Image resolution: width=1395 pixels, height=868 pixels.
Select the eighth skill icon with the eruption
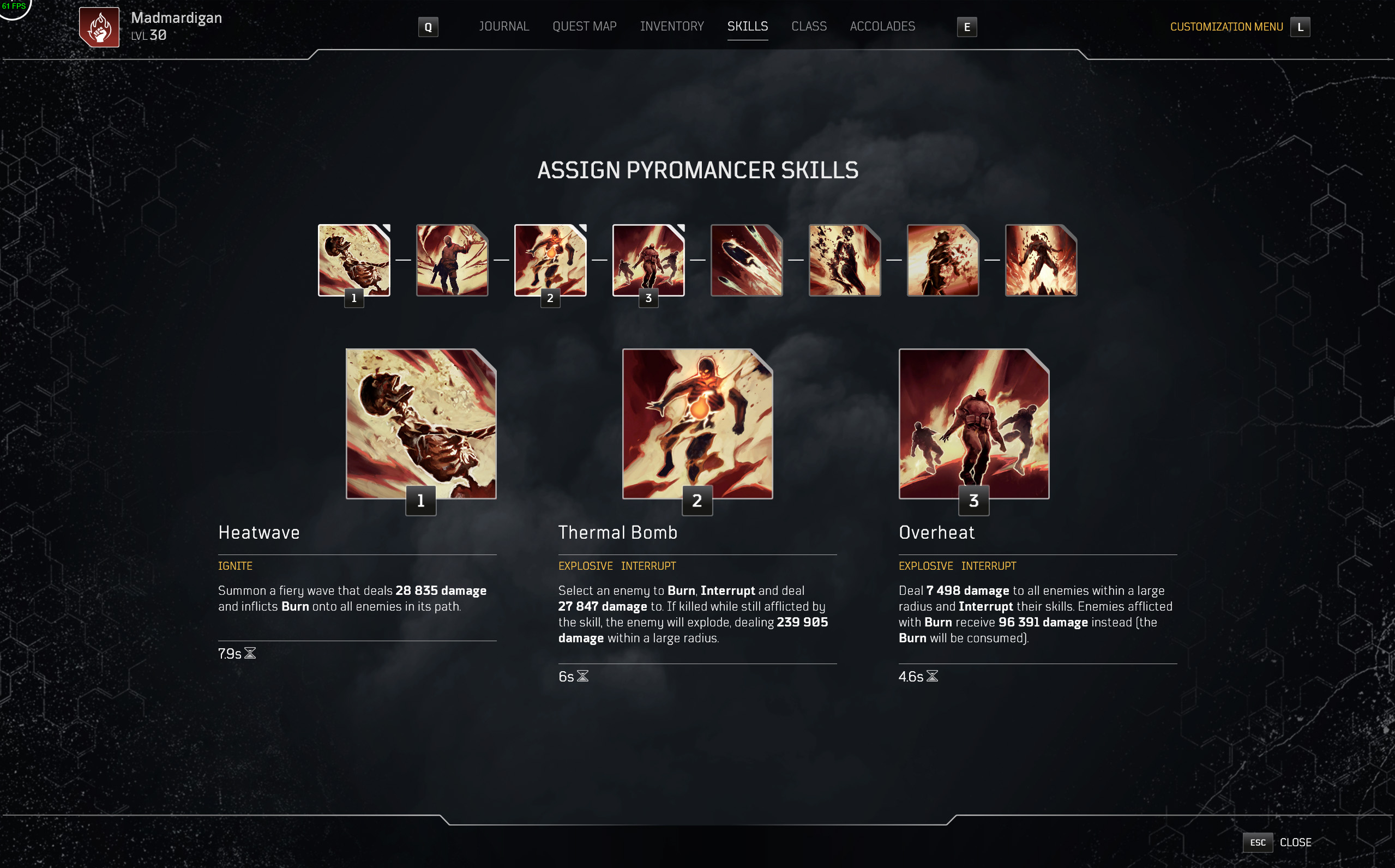(x=1042, y=260)
